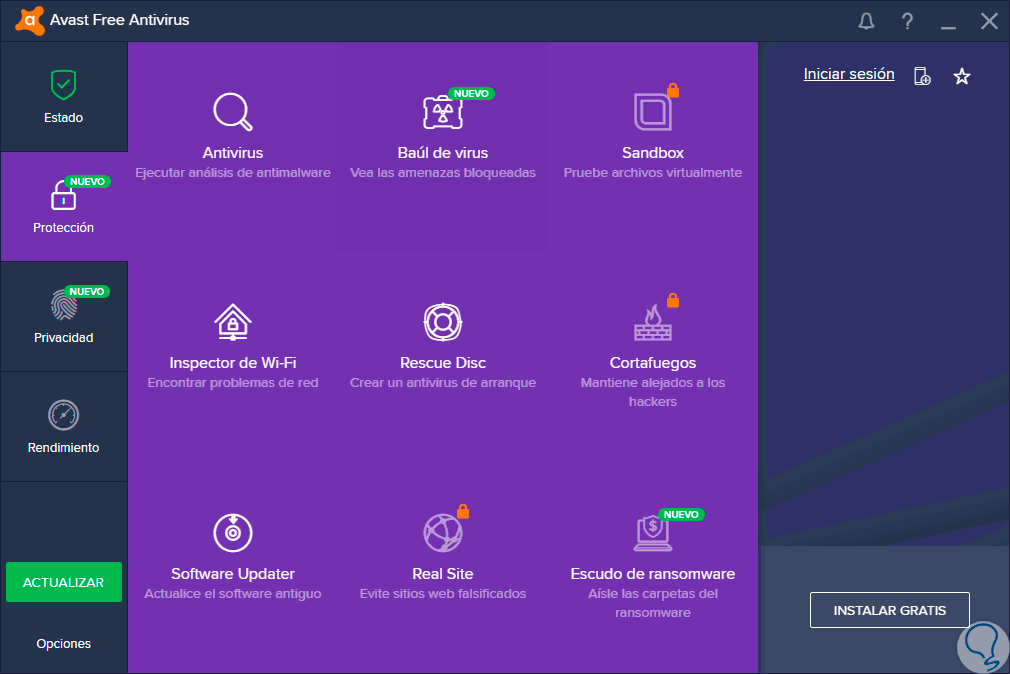
Task: Click the Inspector de Wi-Fi title
Action: 233,363
